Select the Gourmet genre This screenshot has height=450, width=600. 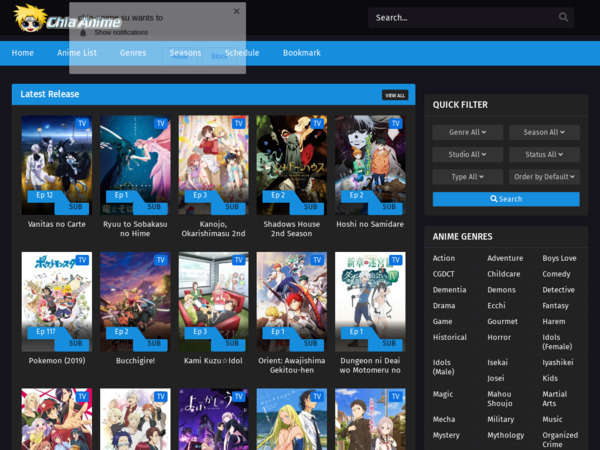[x=502, y=321]
